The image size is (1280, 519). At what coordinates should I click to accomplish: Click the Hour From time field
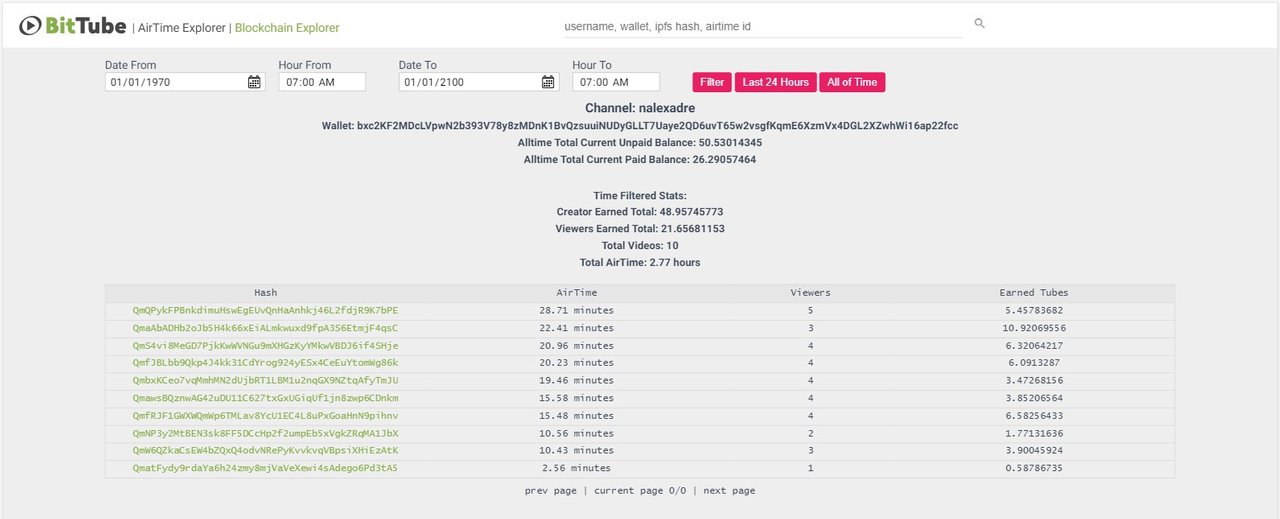[322, 82]
